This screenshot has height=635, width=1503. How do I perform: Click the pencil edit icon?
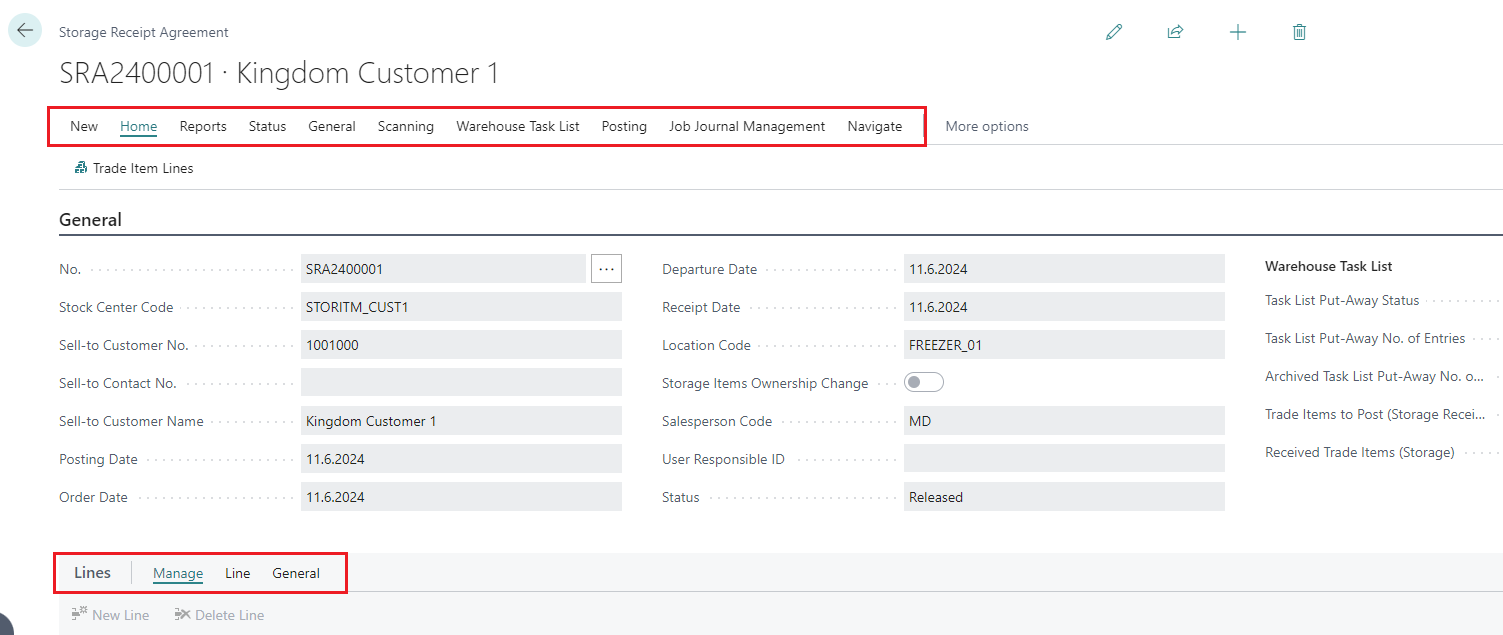coord(1114,32)
